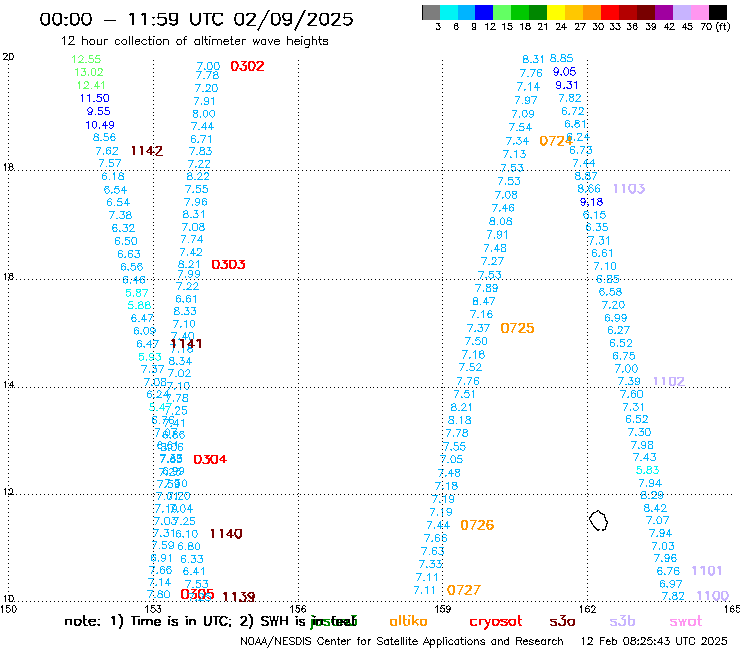Click the s3a time label '1140'
740x650 pixels.
tap(226, 534)
